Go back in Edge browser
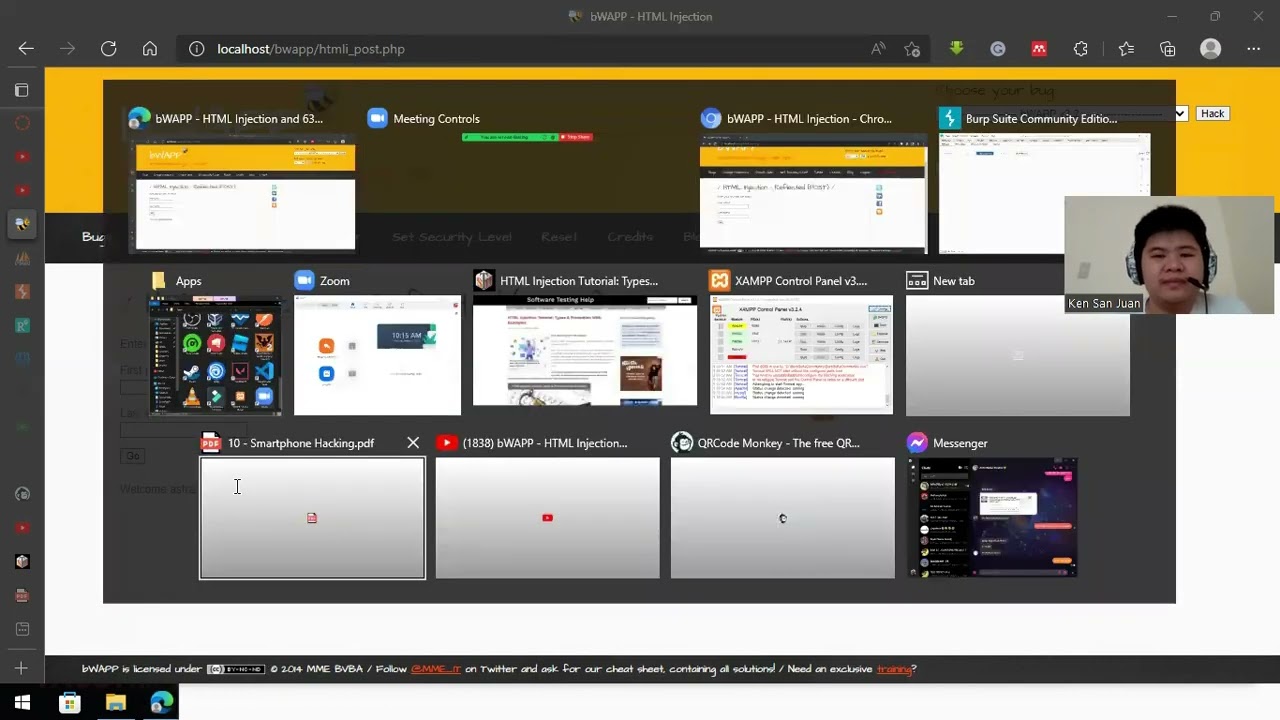The height and width of the screenshot is (720, 1280). (x=26, y=49)
